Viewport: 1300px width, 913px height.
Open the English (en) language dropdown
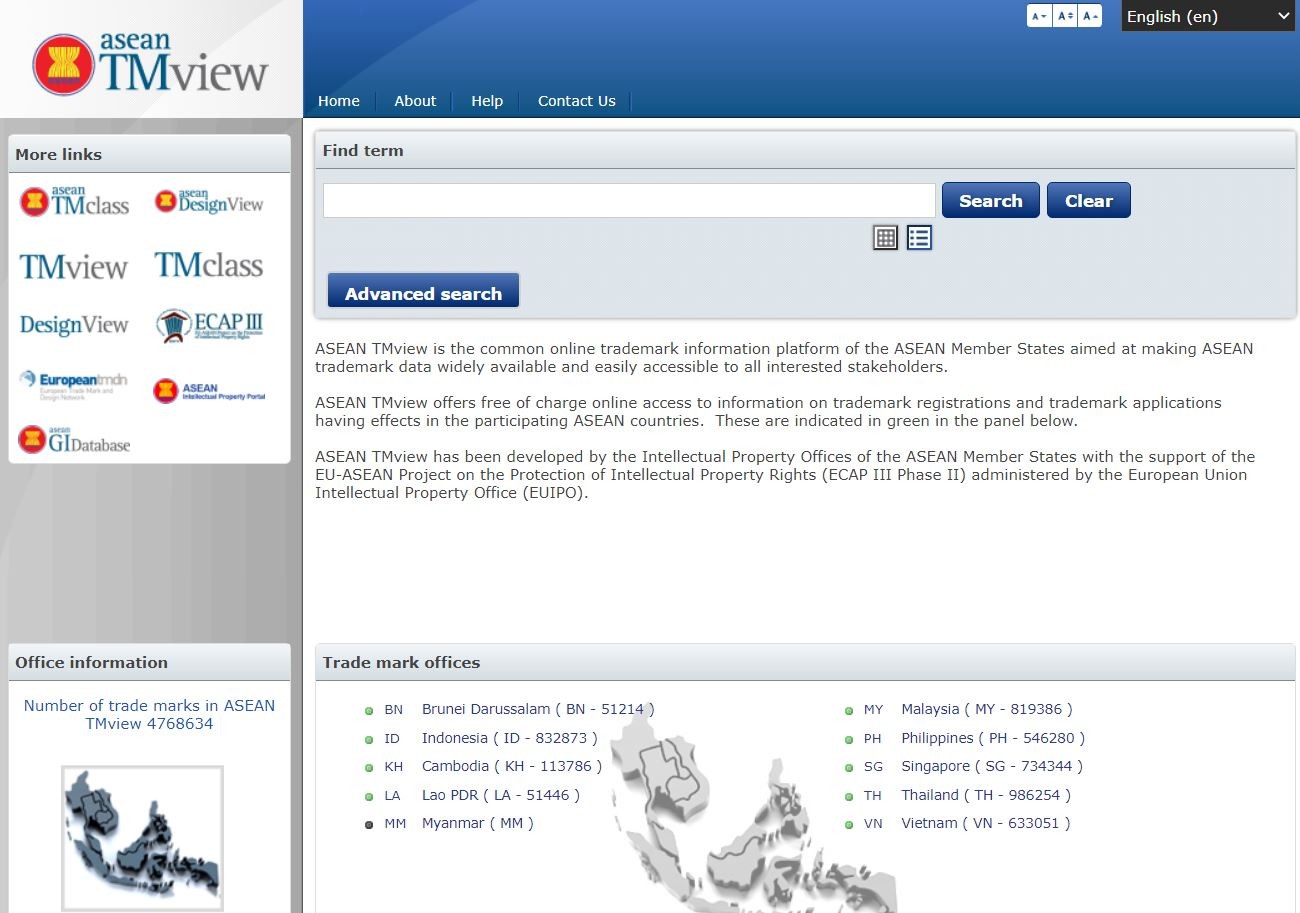1207,16
